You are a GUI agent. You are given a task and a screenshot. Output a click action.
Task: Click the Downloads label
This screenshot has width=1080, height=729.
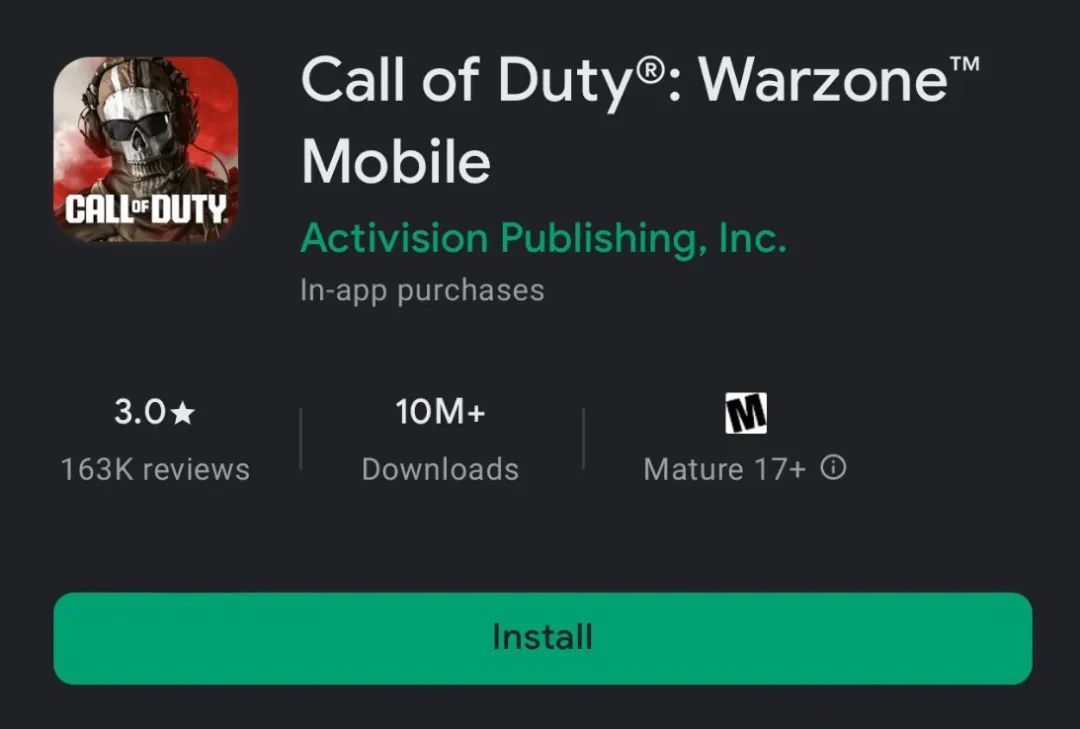pyautogui.click(x=440, y=469)
